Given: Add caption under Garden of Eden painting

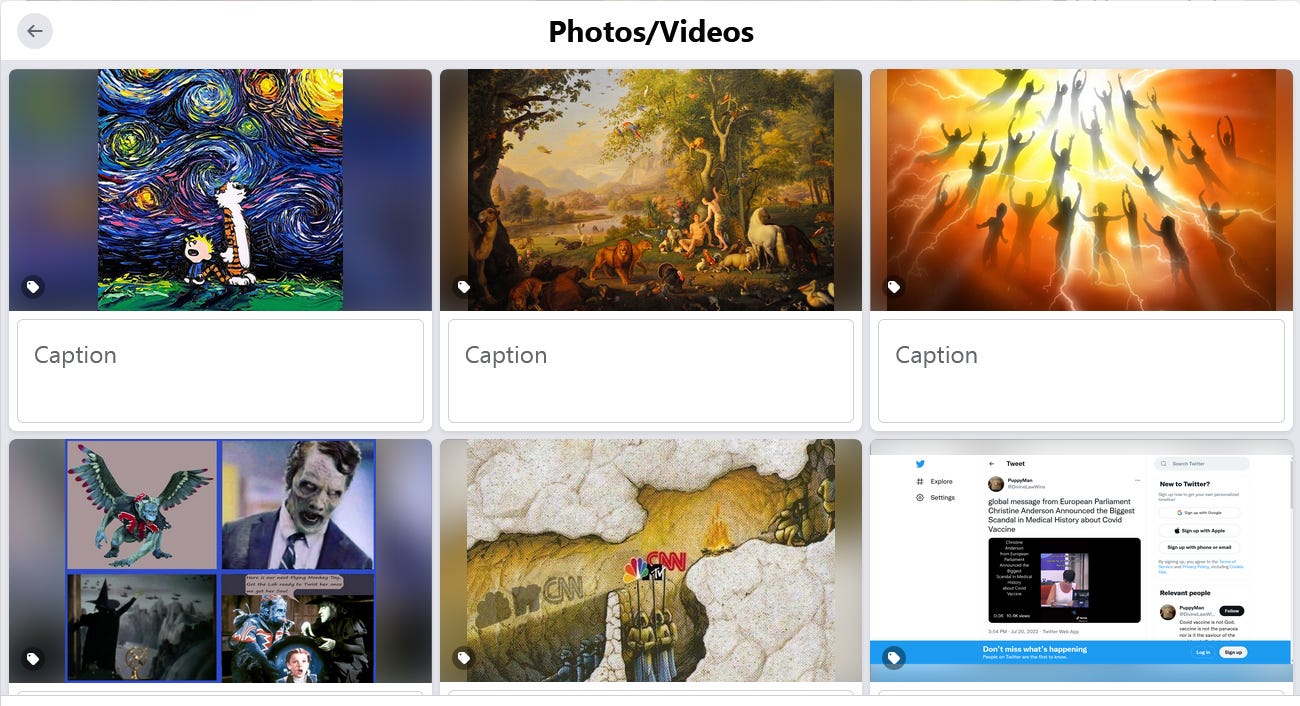Looking at the screenshot, I should coord(651,371).
